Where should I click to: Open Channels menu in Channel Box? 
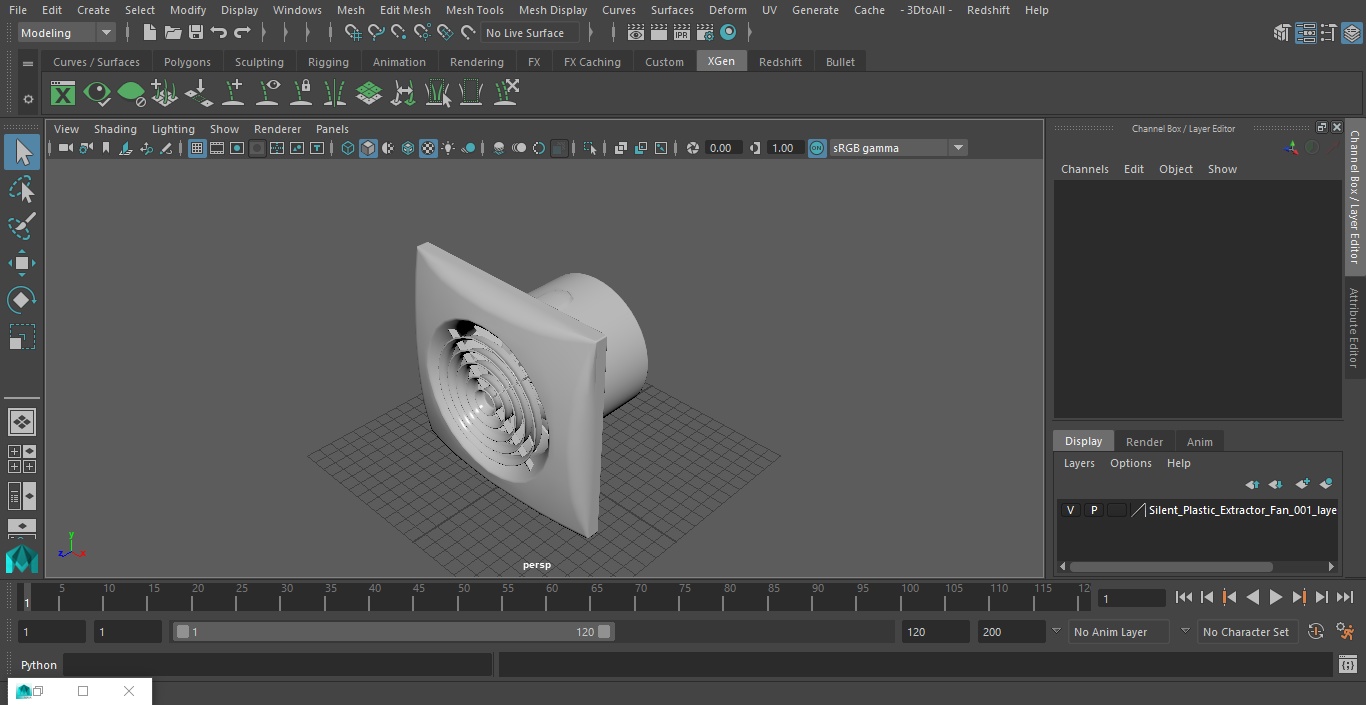pyautogui.click(x=1085, y=169)
